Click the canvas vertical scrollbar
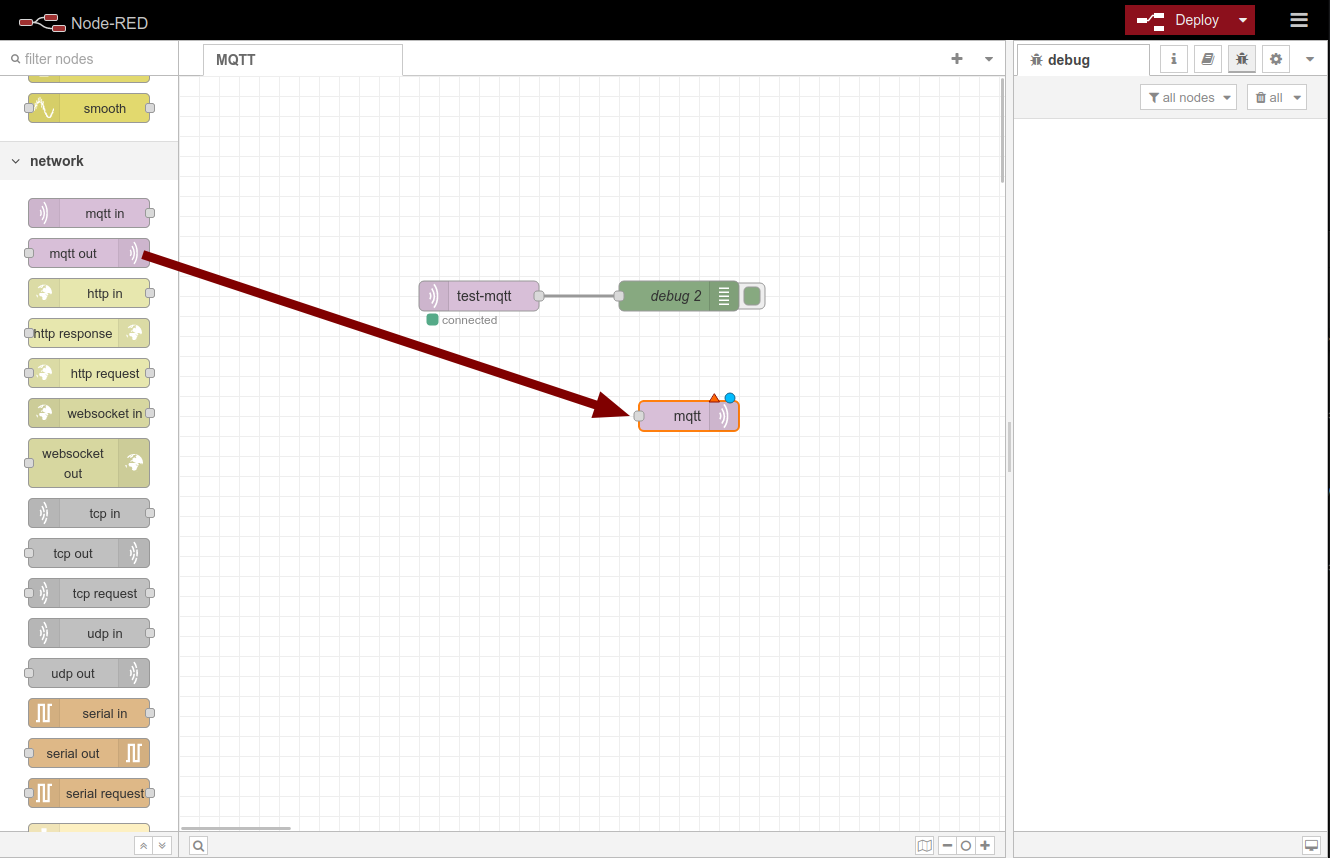This screenshot has width=1330, height=858. (x=1002, y=130)
